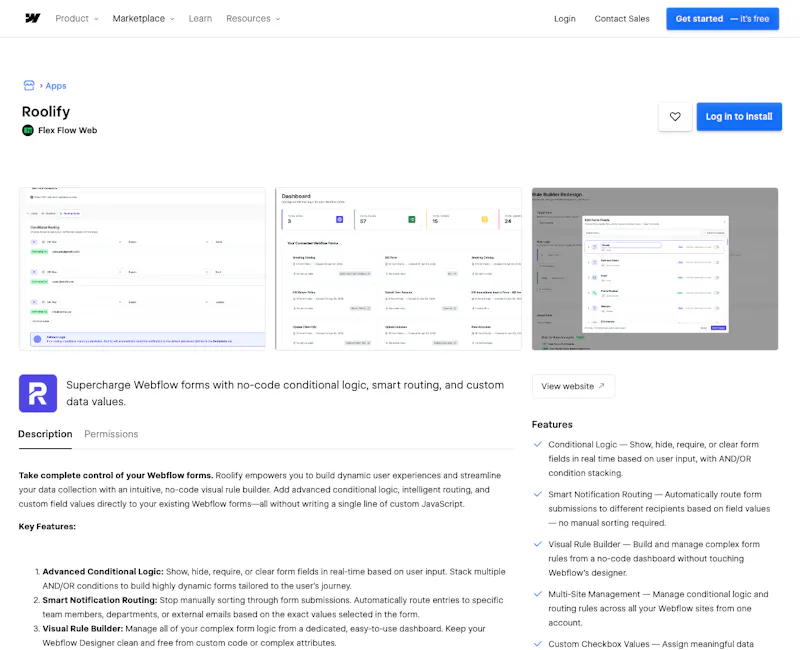Open the Dashboard screenshot thumbnail
The width and height of the screenshot is (800, 650).
click(x=398, y=269)
